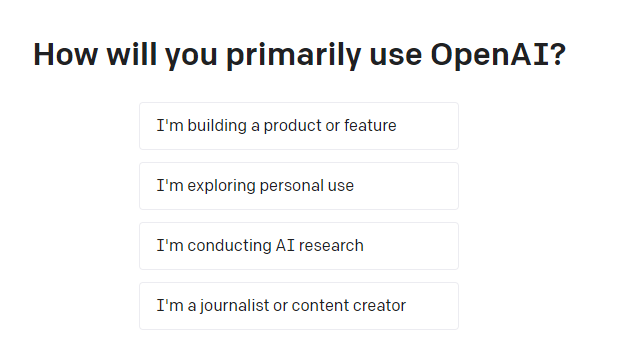Image resolution: width=619 pixels, height=360 pixels.
Task: Choose the AI research usage option
Action: [x=299, y=246]
